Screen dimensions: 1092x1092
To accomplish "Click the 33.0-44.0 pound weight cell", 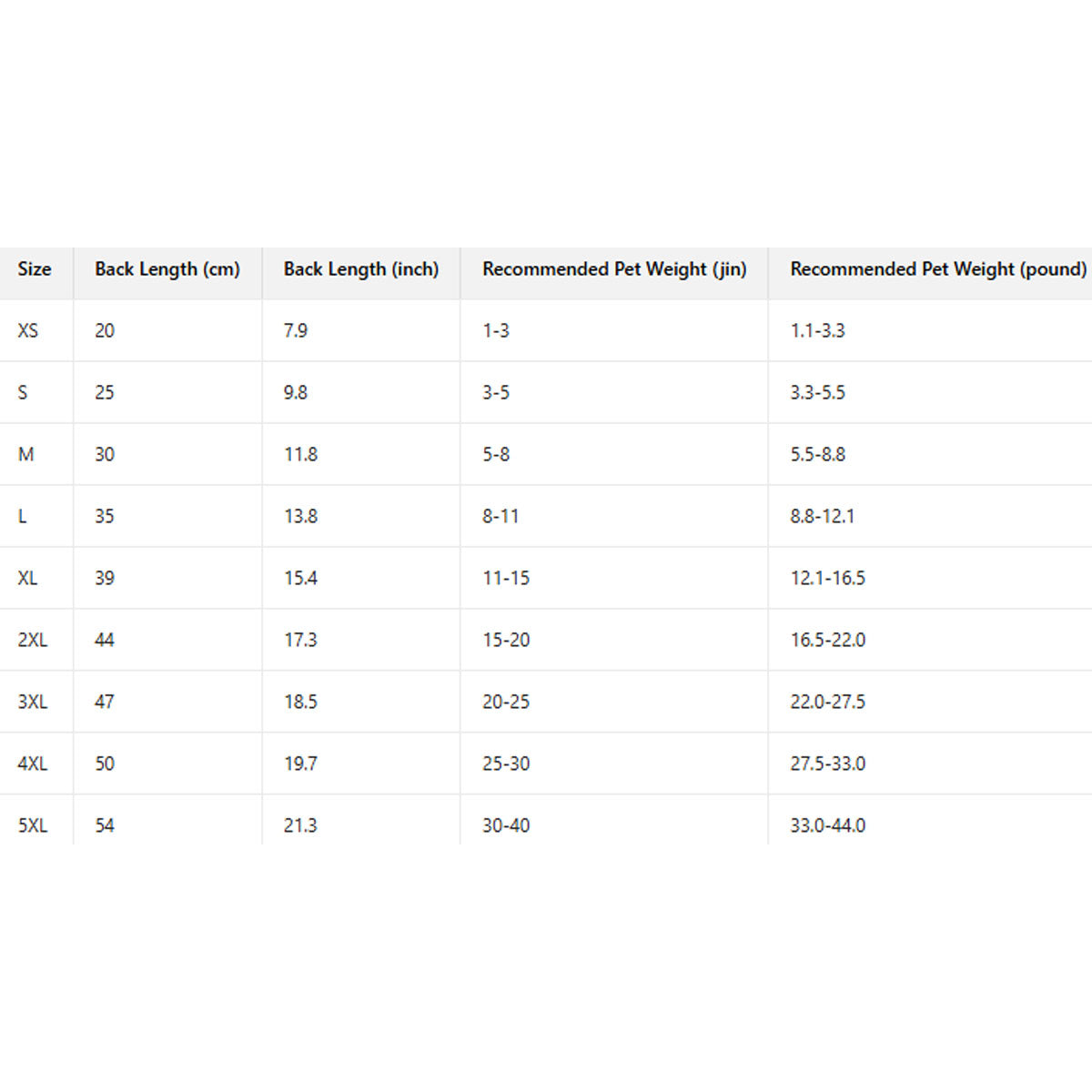I will point(828,825).
